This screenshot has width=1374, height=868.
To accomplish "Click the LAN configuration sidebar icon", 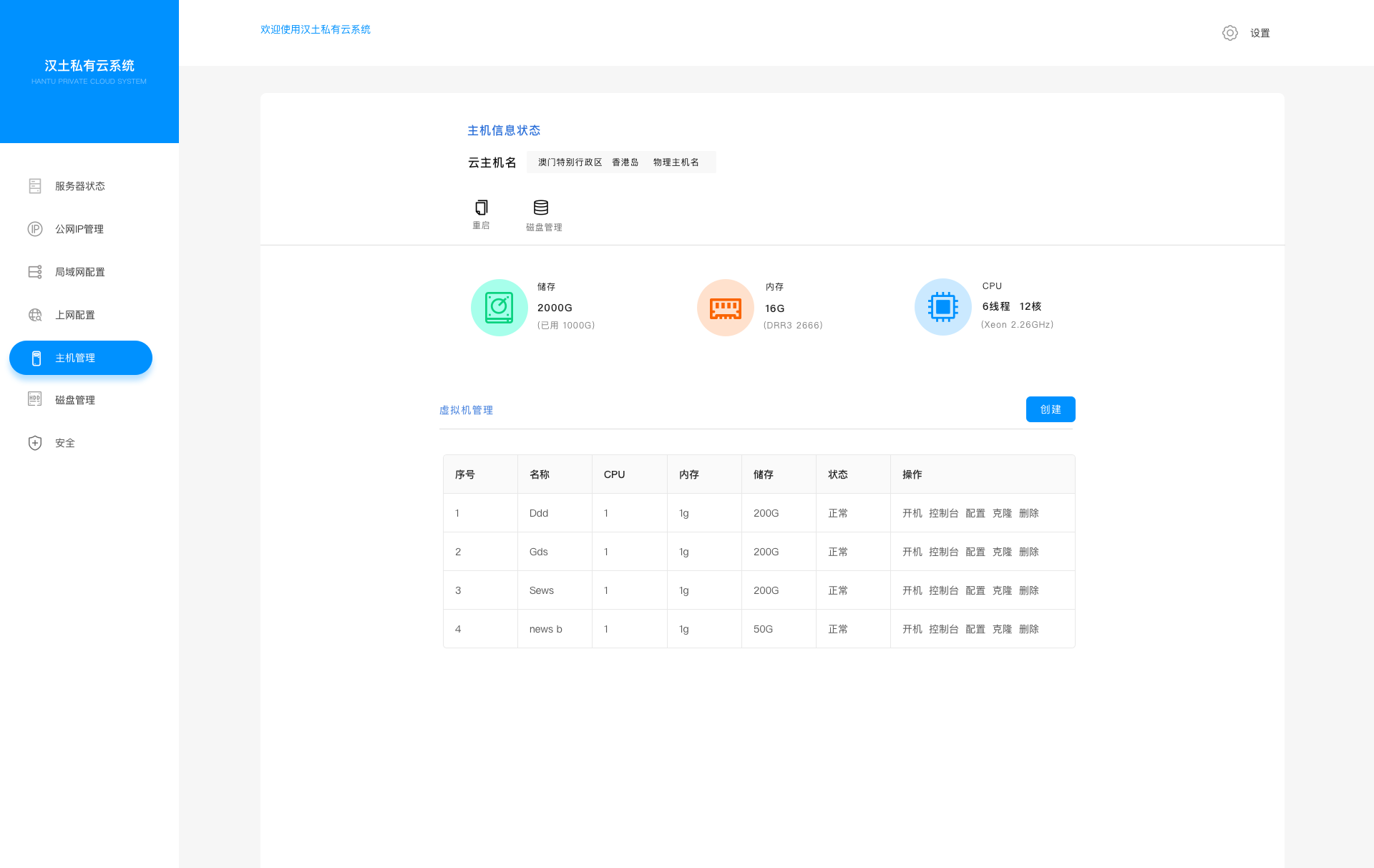I will click(35, 272).
